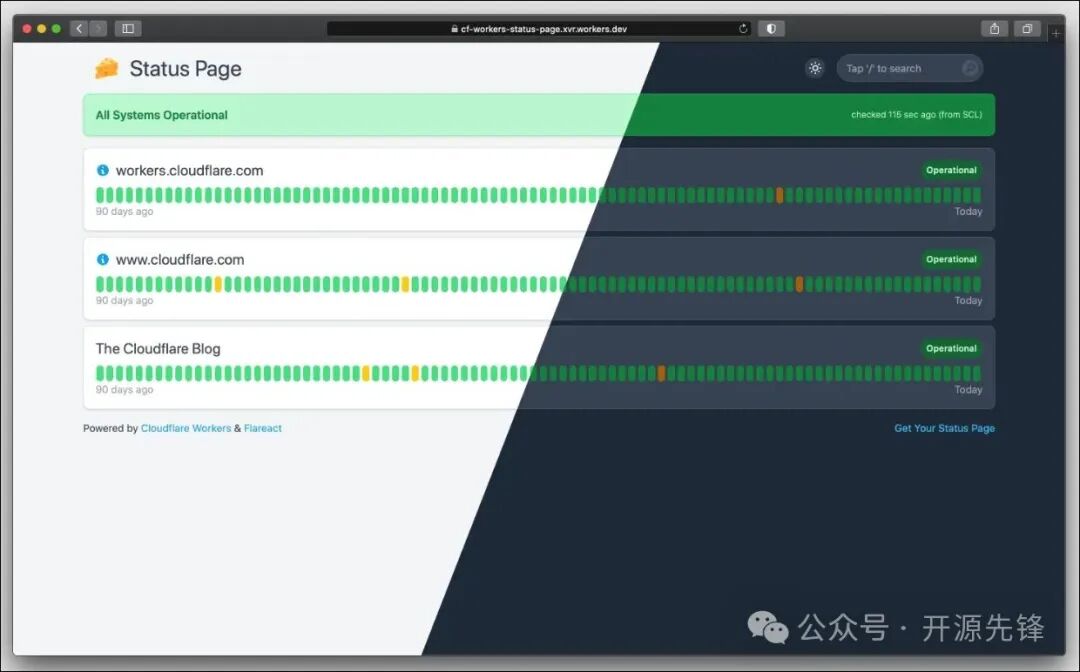Click 'Today' label under The Cloudflare Blog
The height and width of the screenshot is (672, 1080).
pyautogui.click(x=968, y=390)
